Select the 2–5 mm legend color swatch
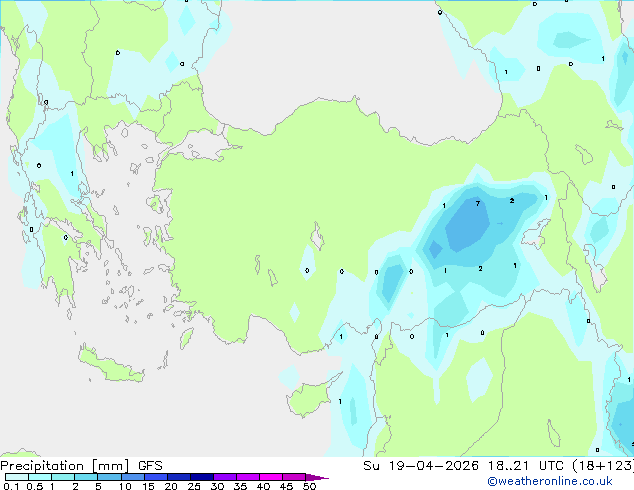 coord(86,477)
